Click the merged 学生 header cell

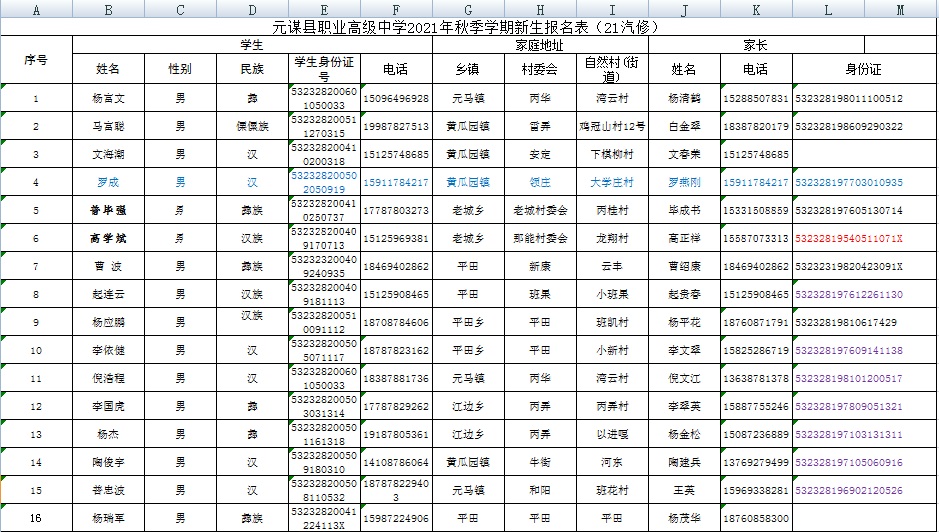[252, 45]
